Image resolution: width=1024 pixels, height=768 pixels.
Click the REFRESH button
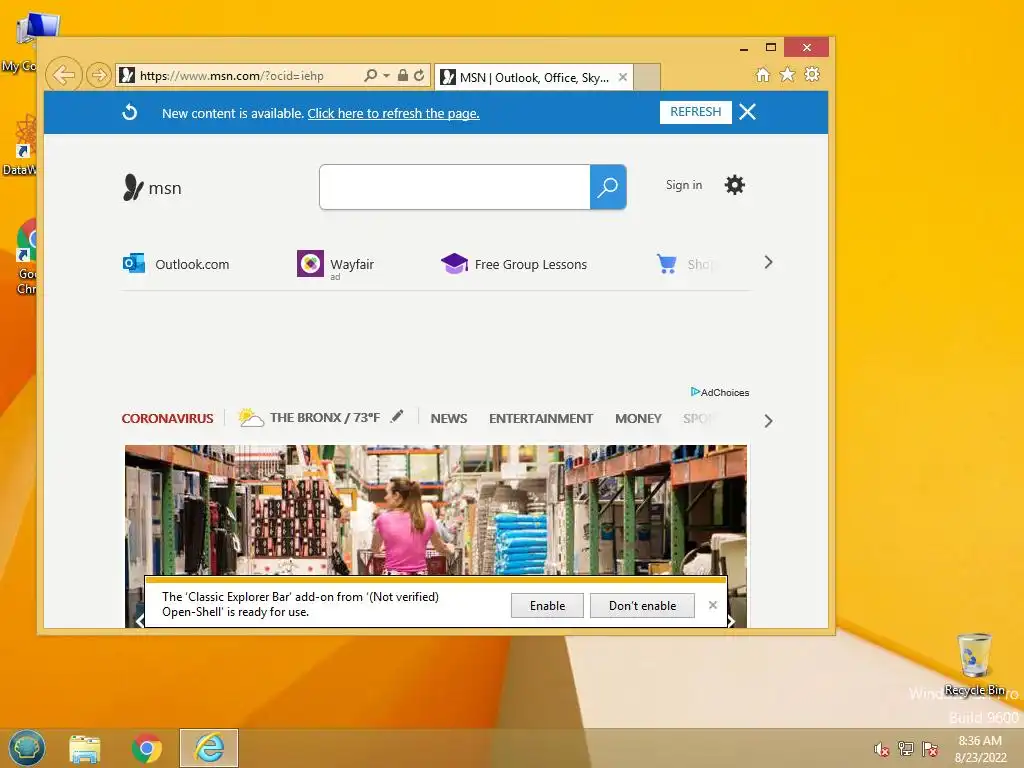(696, 112)
